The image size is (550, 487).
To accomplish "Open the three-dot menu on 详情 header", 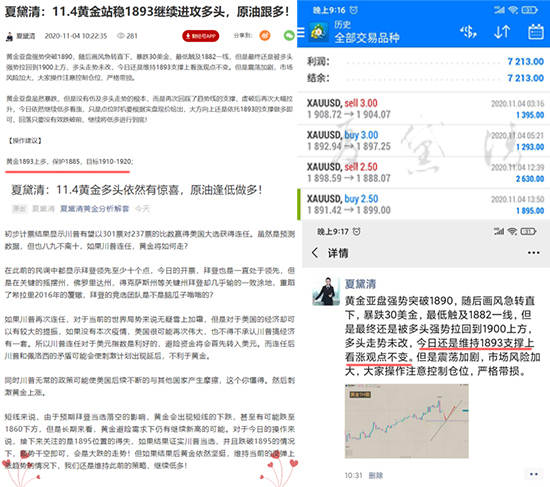I will (x=534, y=252).
